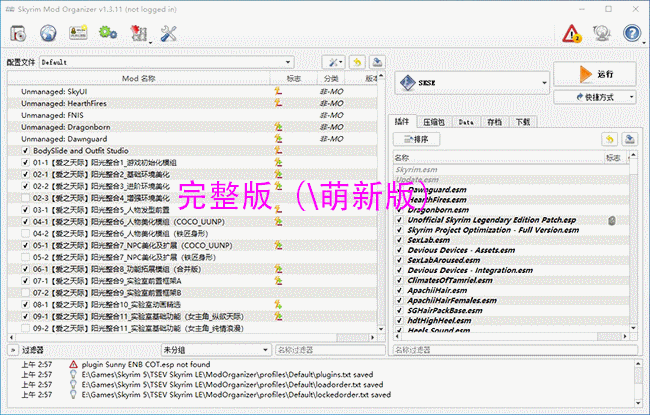Image resolution: width=650 pixels, height=415 pixels.
Task: Disable the 01-1 mod checkbox
Action: click(x=25, y=163)
